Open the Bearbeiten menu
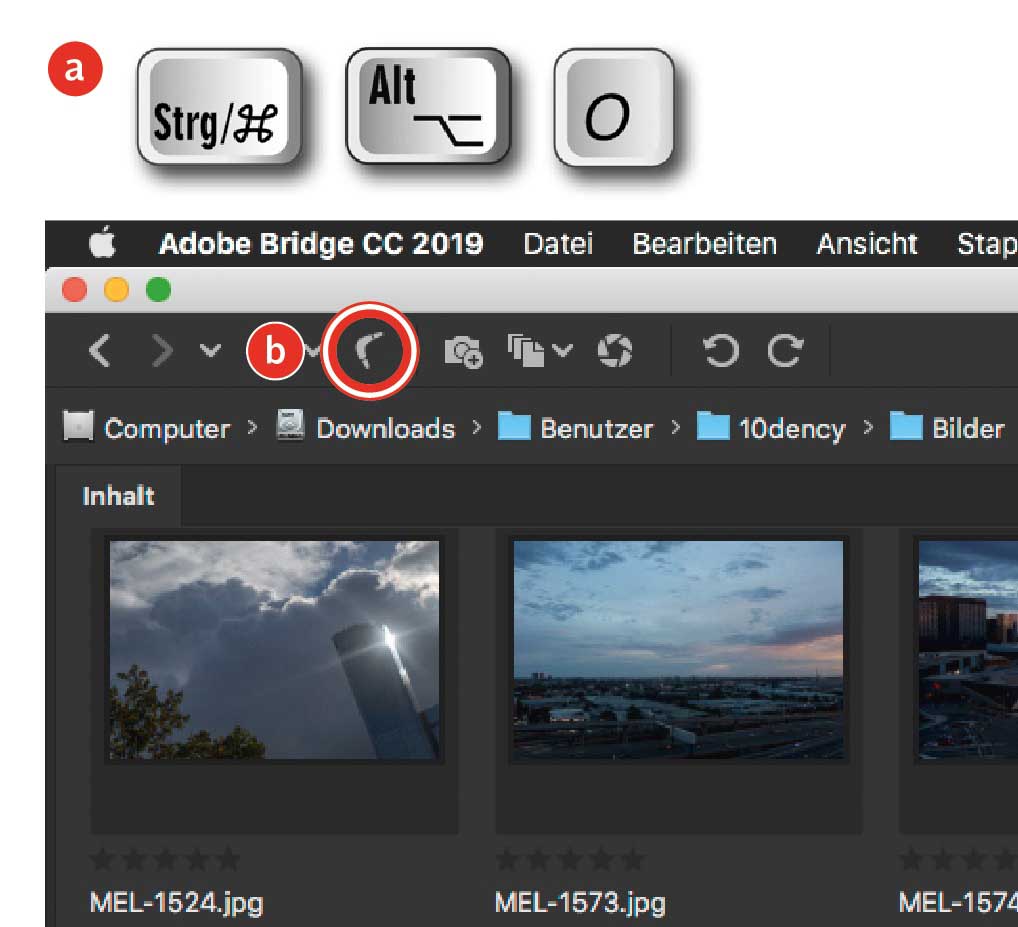The width and height of the screenshot is (1018, 927). (x=704, y=244)
